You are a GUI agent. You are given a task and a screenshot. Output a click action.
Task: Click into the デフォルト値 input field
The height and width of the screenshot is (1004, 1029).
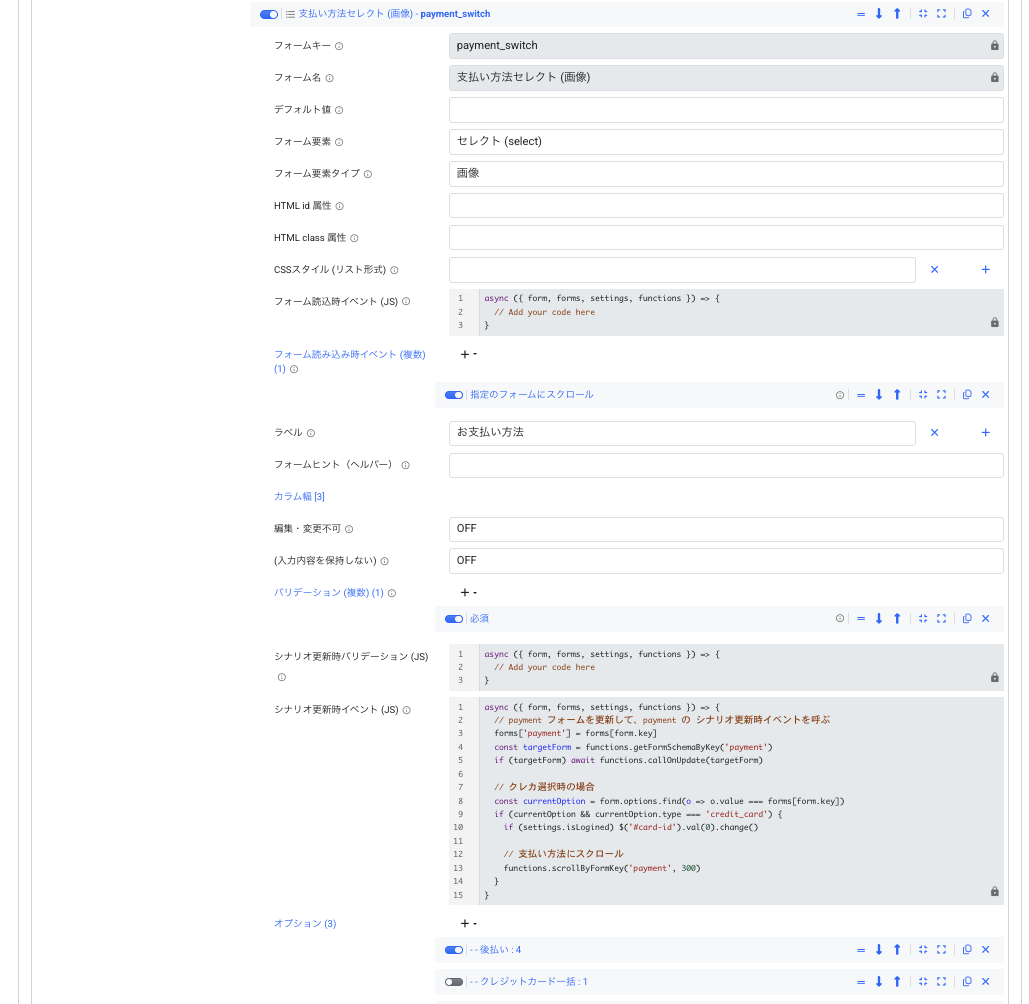(x=726, y=110)
